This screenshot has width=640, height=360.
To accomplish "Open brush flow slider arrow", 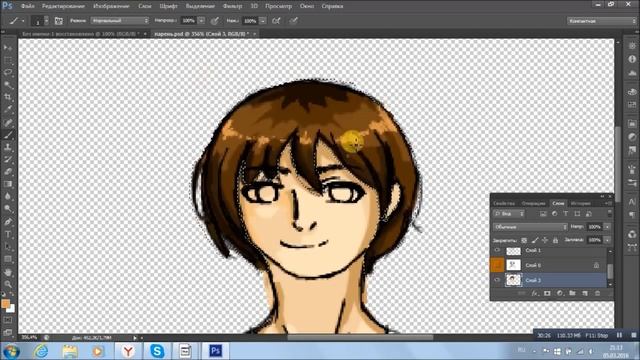I will pyautogui.click(x=263, y=21).
